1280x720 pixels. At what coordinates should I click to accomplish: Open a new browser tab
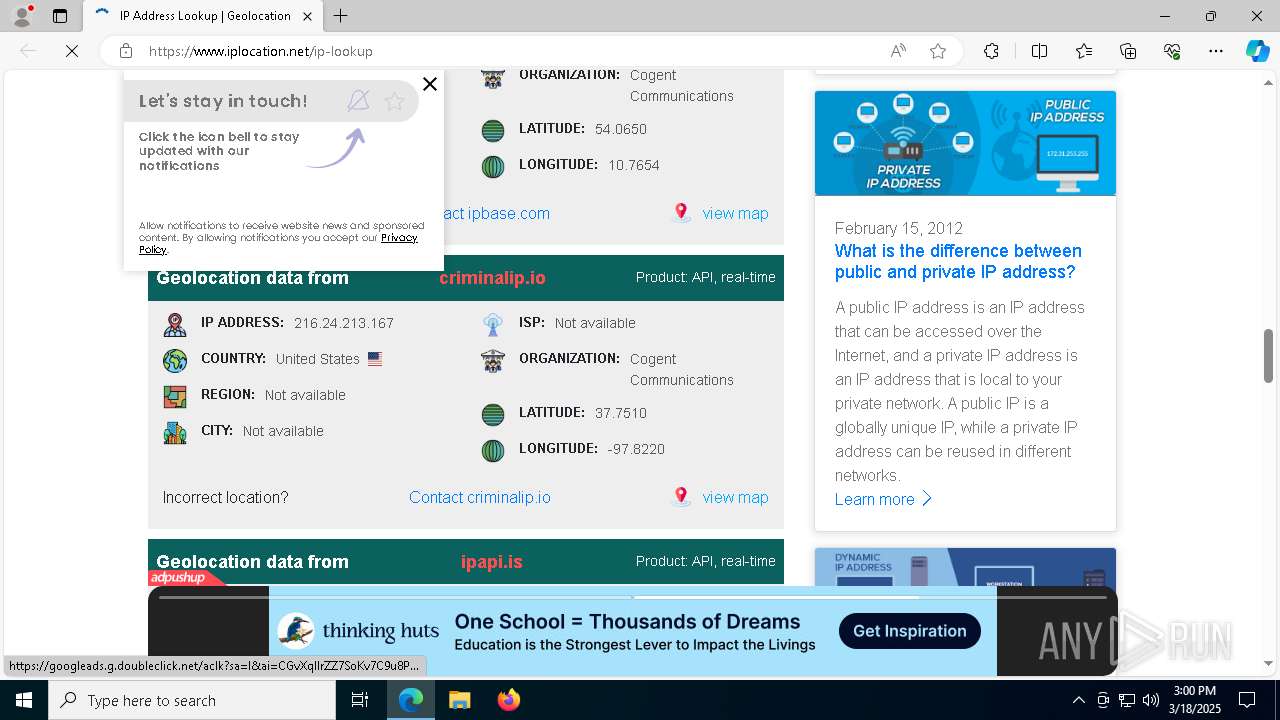[x=340, y=16]
